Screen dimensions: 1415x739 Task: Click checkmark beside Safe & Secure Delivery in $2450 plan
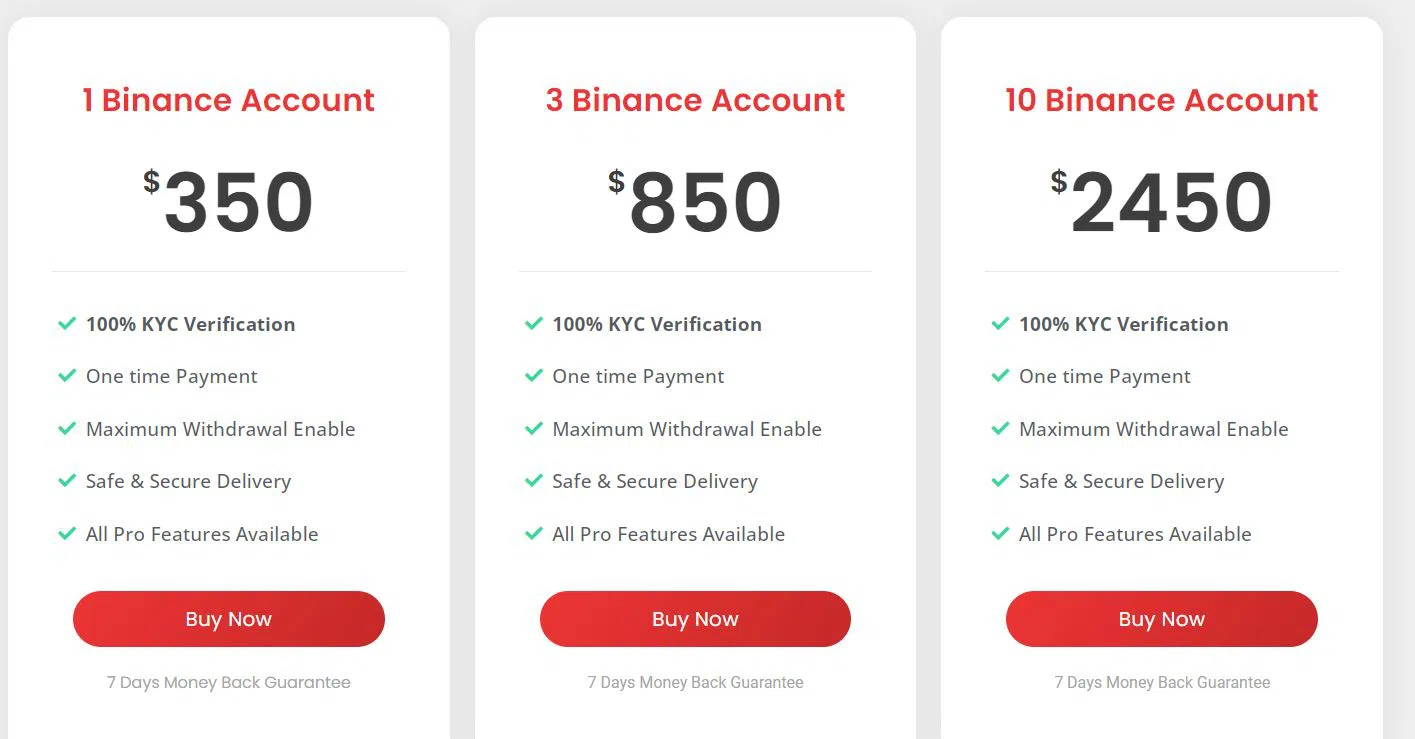tap(1000, 481)
